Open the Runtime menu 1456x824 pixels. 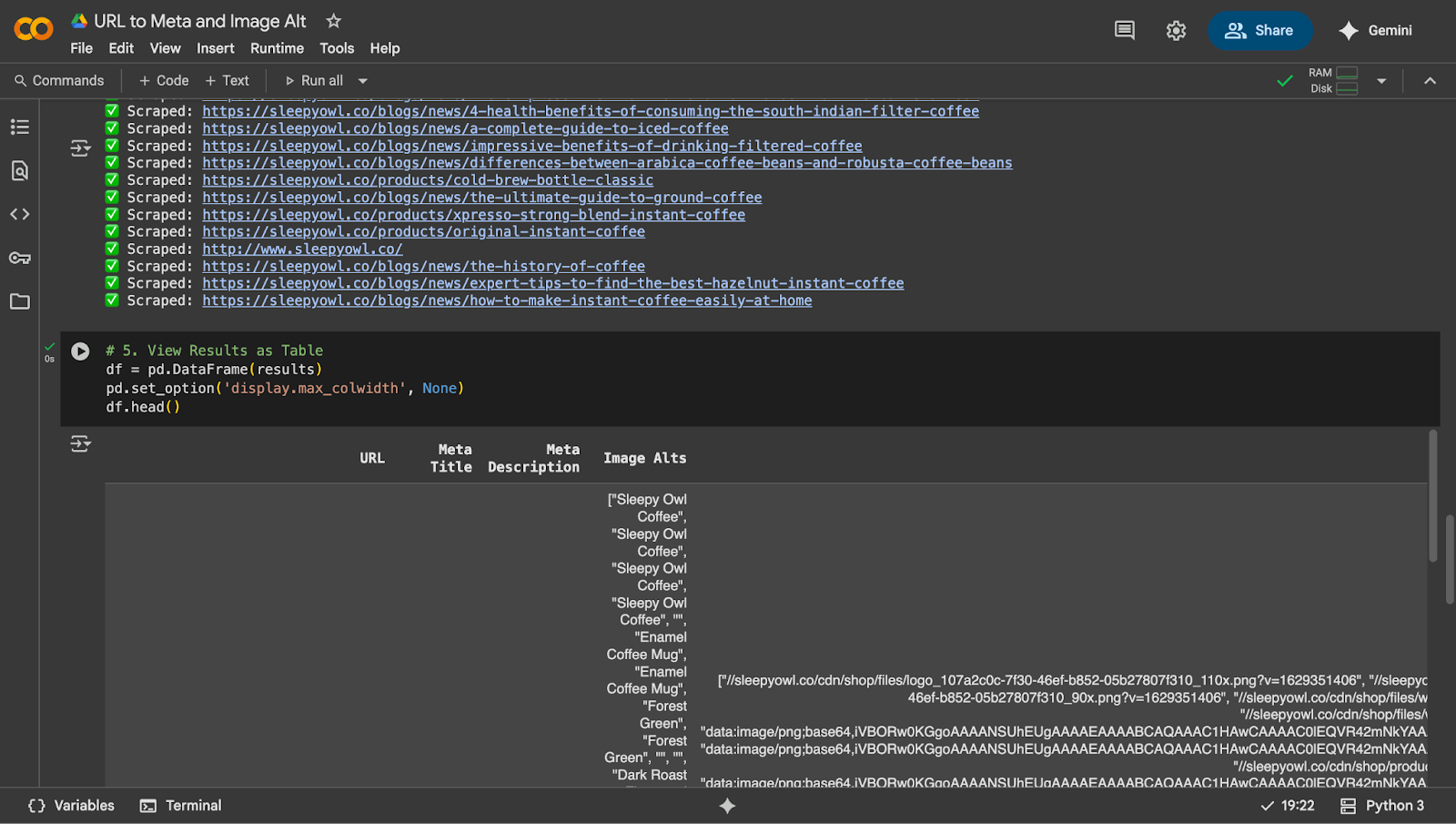coord(277,48)
